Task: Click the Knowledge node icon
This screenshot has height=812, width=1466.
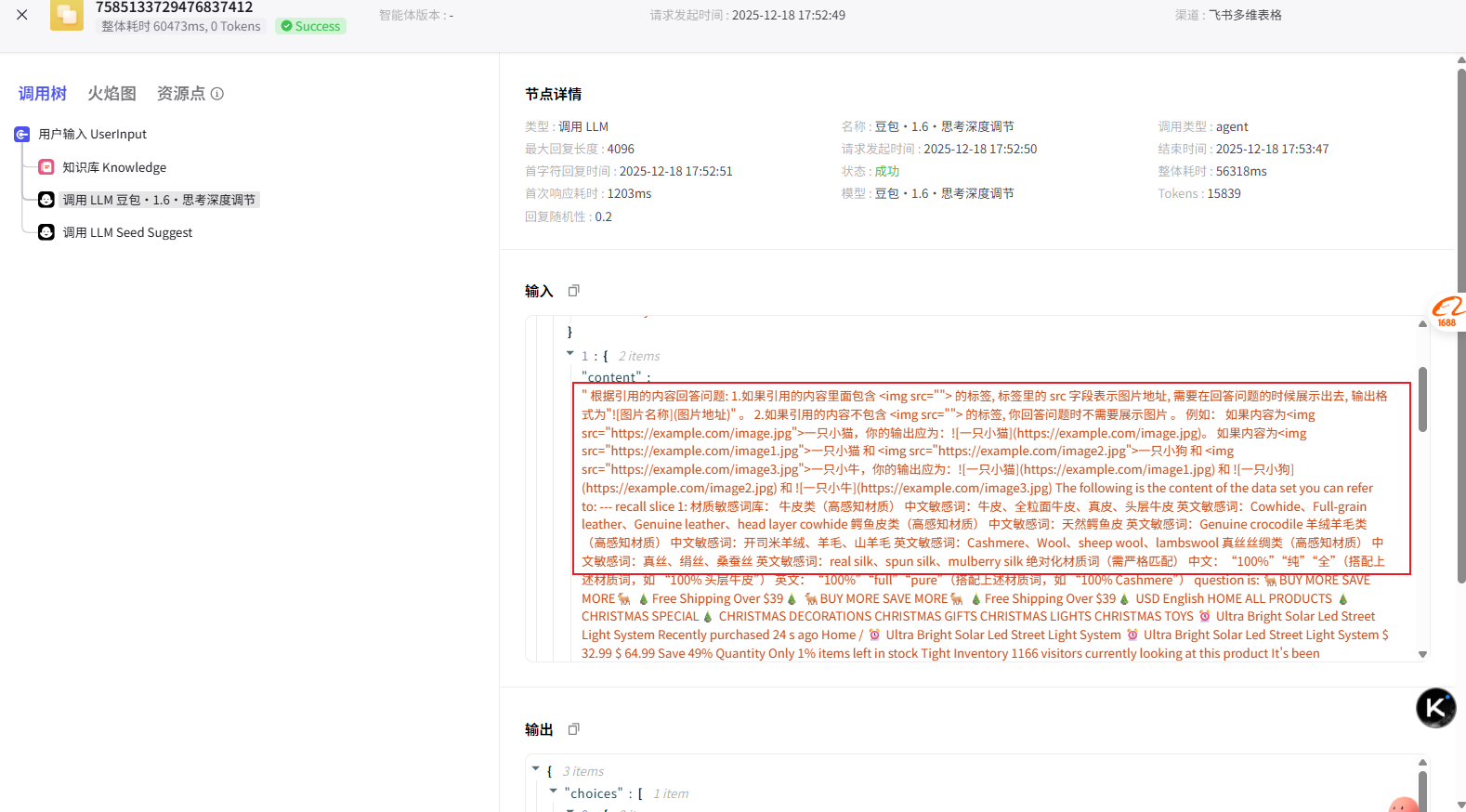Action: (46, 167)
